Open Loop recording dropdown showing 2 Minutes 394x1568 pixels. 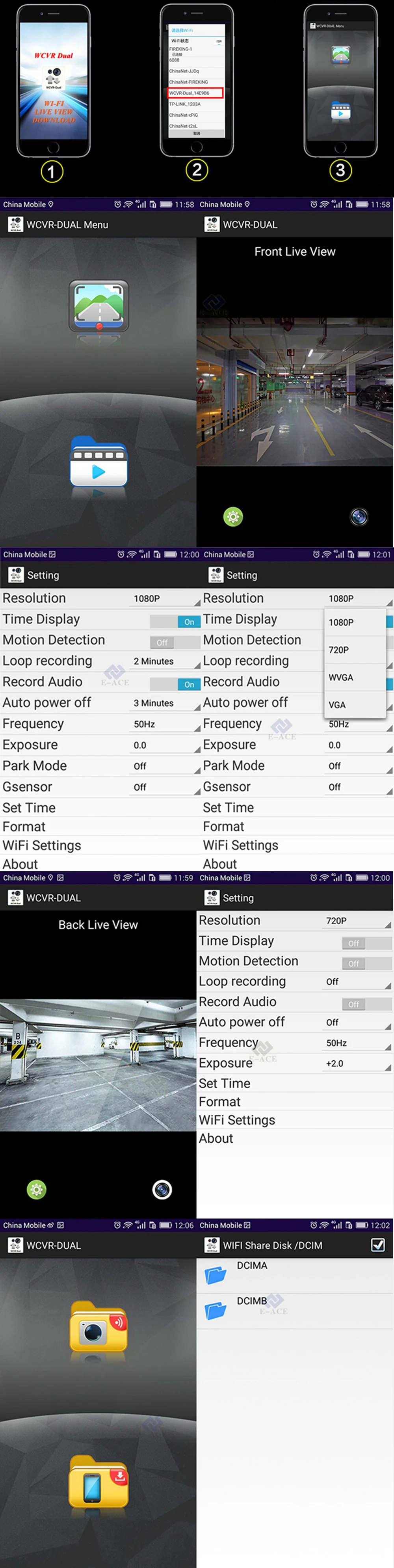165,661
